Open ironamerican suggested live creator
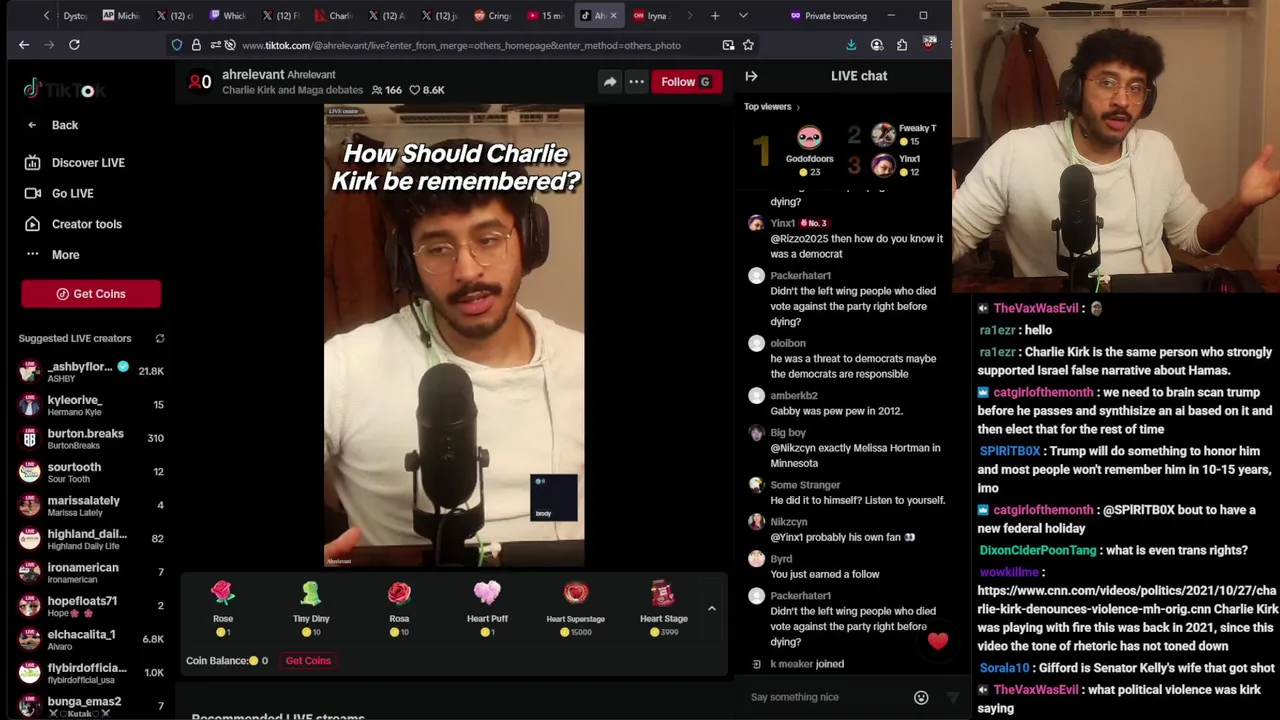This screenshot has height=720, width=1280. coord(90,572)
